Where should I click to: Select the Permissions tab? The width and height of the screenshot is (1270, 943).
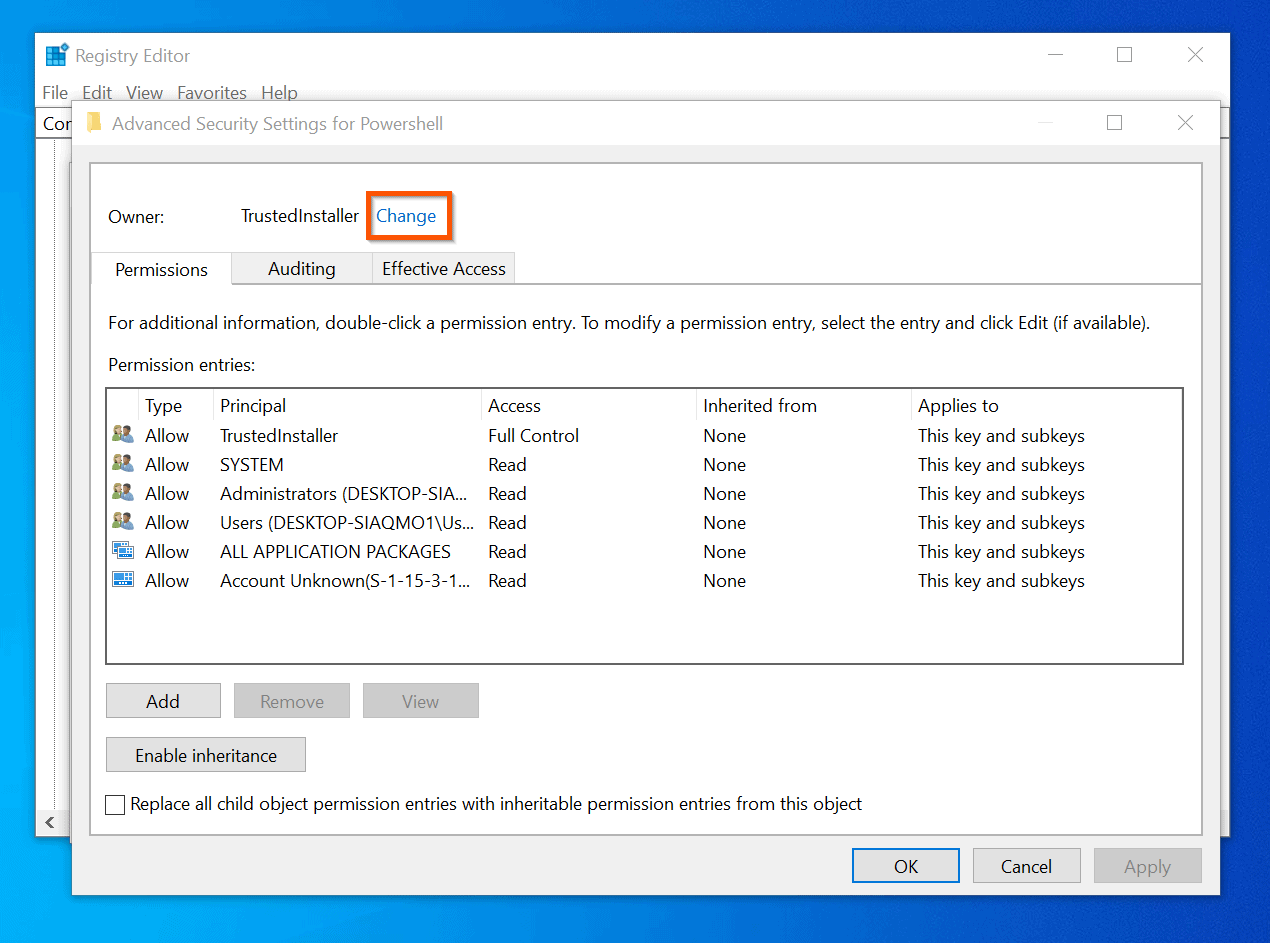[x=161, y=269]
